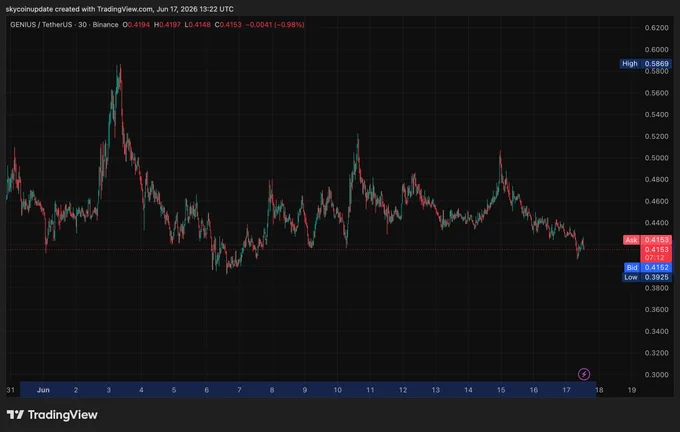Click the TradingView logo at bottom

(52, 415)
